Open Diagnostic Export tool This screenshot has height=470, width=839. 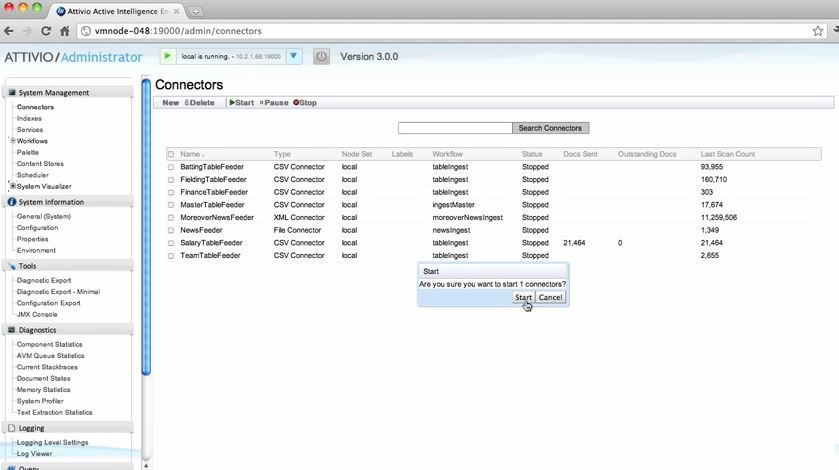pyautogui.click(x=44, y=281)
